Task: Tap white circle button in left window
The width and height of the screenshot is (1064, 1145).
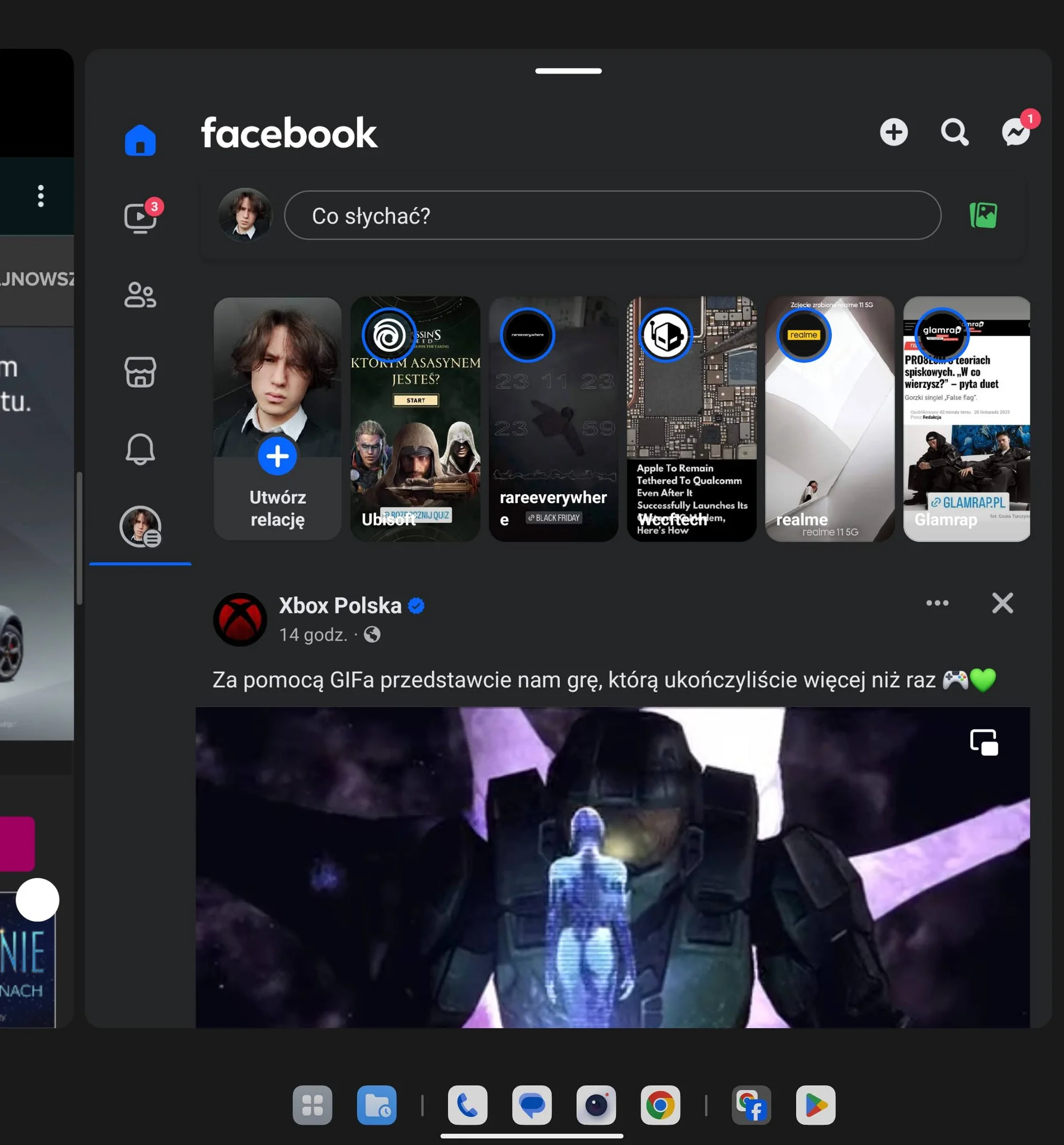Action: pyautogui.click(x=37, y=899)
